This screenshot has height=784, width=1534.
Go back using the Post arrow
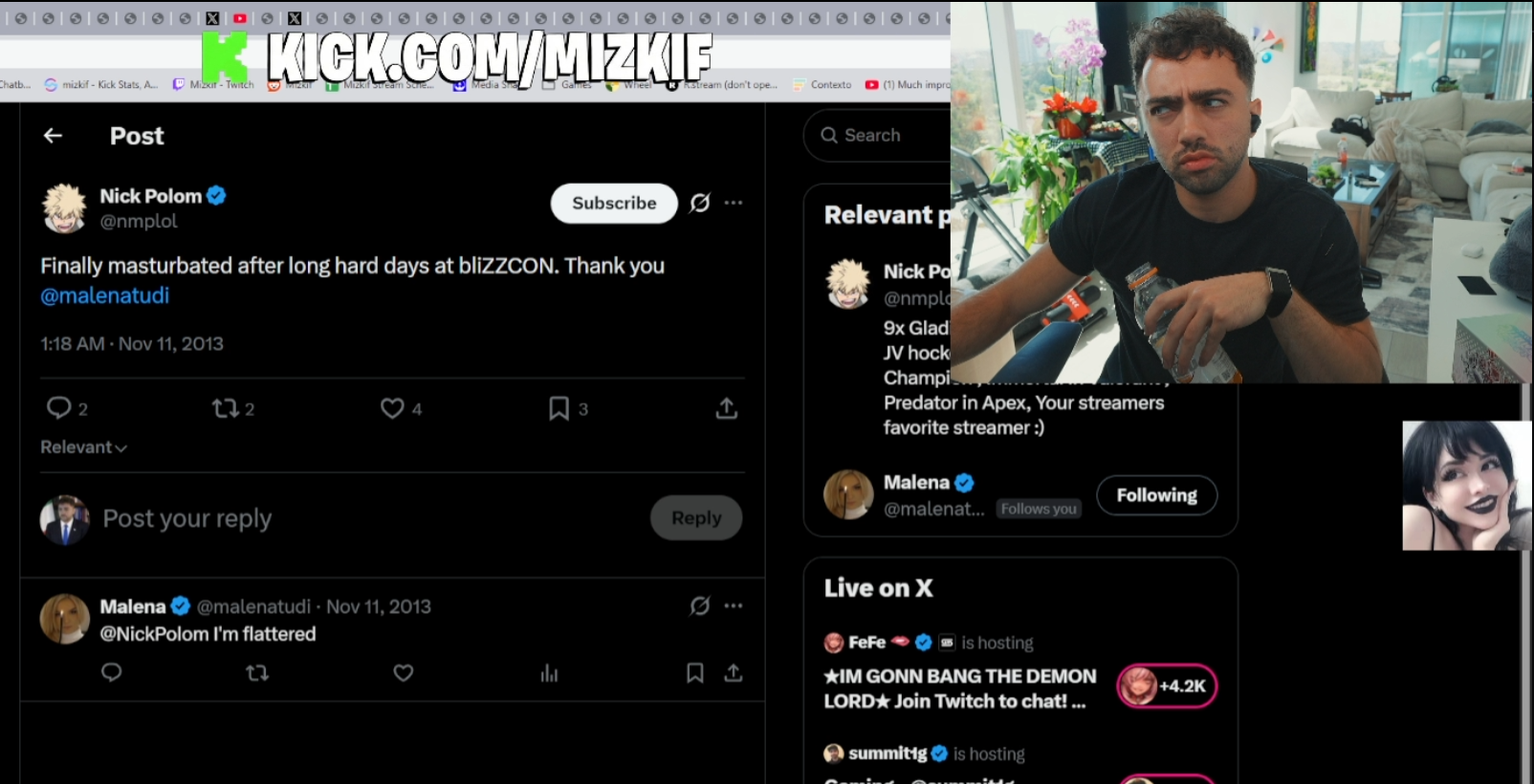coord(53,136)
